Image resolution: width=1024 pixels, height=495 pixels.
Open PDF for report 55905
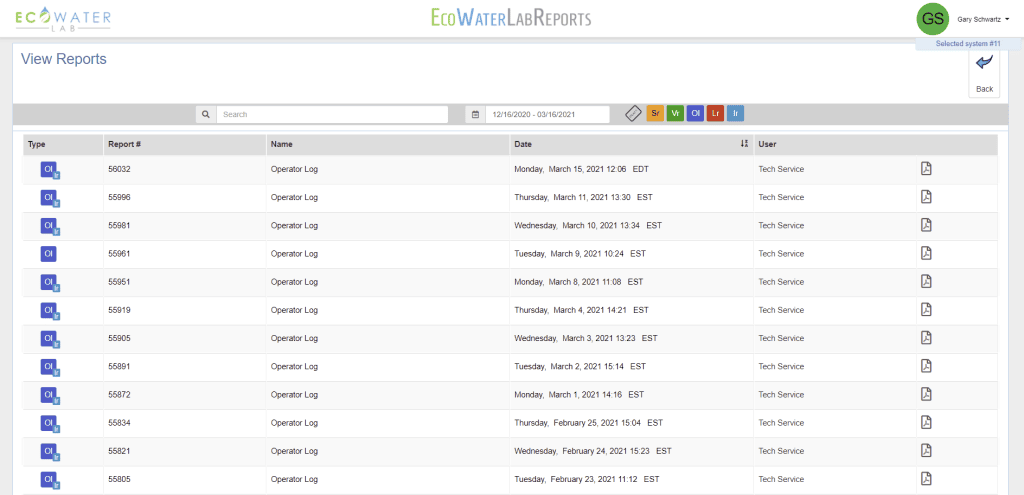(926, 338)
